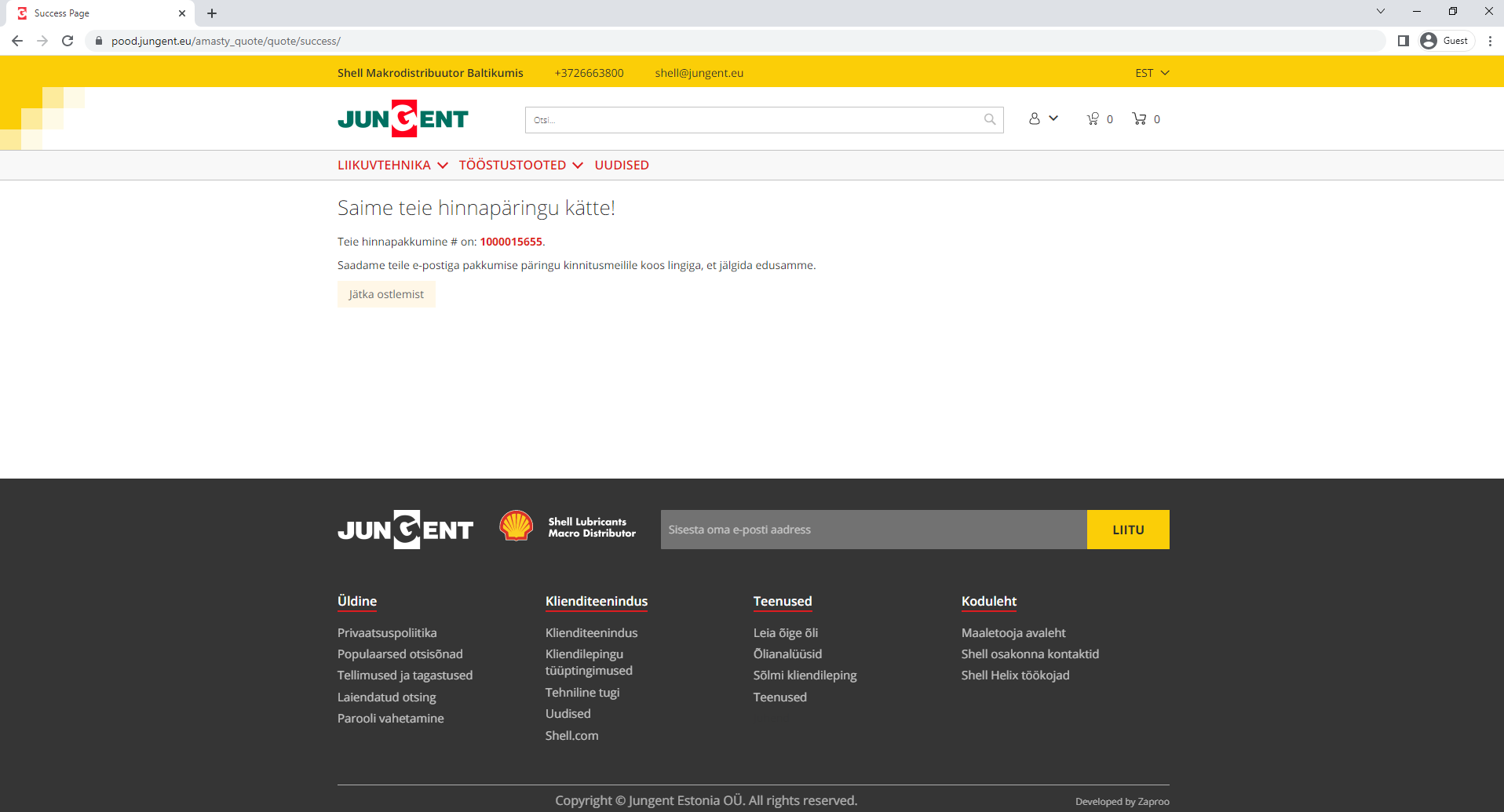The image size is (1504, 812).
Task: Open the EST language selector
Action: coord(1152,73)
